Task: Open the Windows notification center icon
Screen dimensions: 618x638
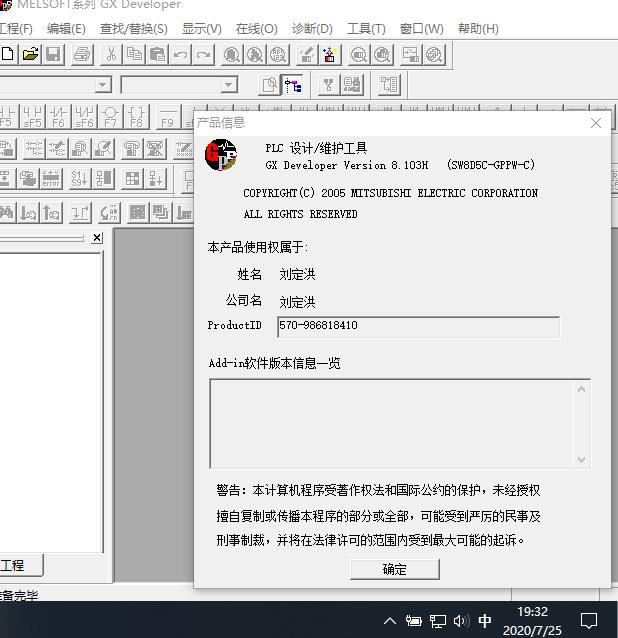Action: (589, 620)
